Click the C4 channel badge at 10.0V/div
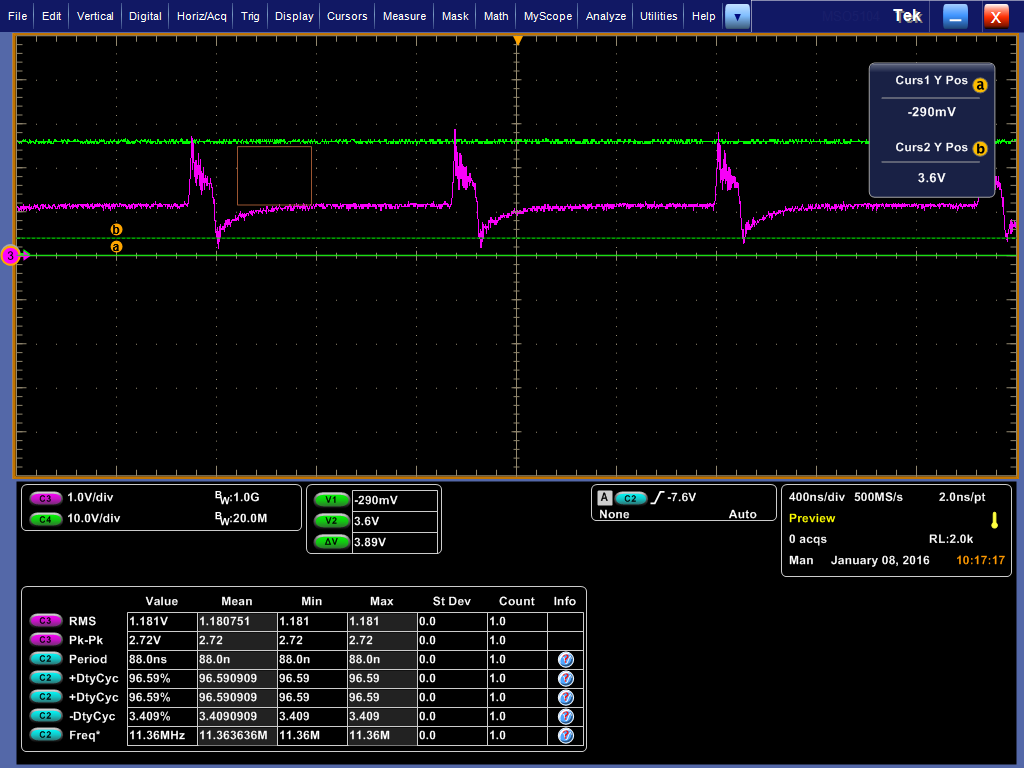Image resolution: width=1024 pixels, height=768 pixels. [x=45, y=518]
